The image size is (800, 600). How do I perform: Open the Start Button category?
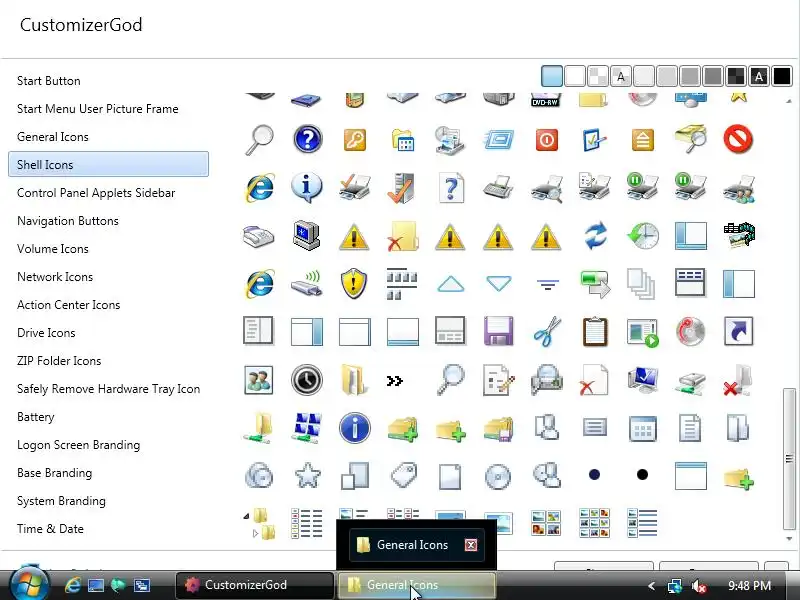coord(48,81)
